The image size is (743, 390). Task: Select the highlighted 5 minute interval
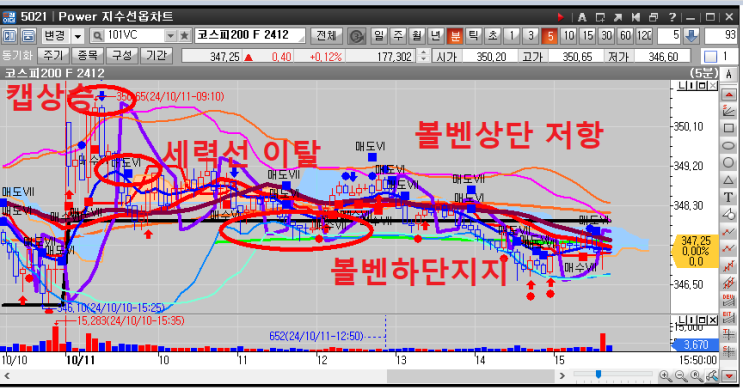pyautogui.click(x=550, y=36)
